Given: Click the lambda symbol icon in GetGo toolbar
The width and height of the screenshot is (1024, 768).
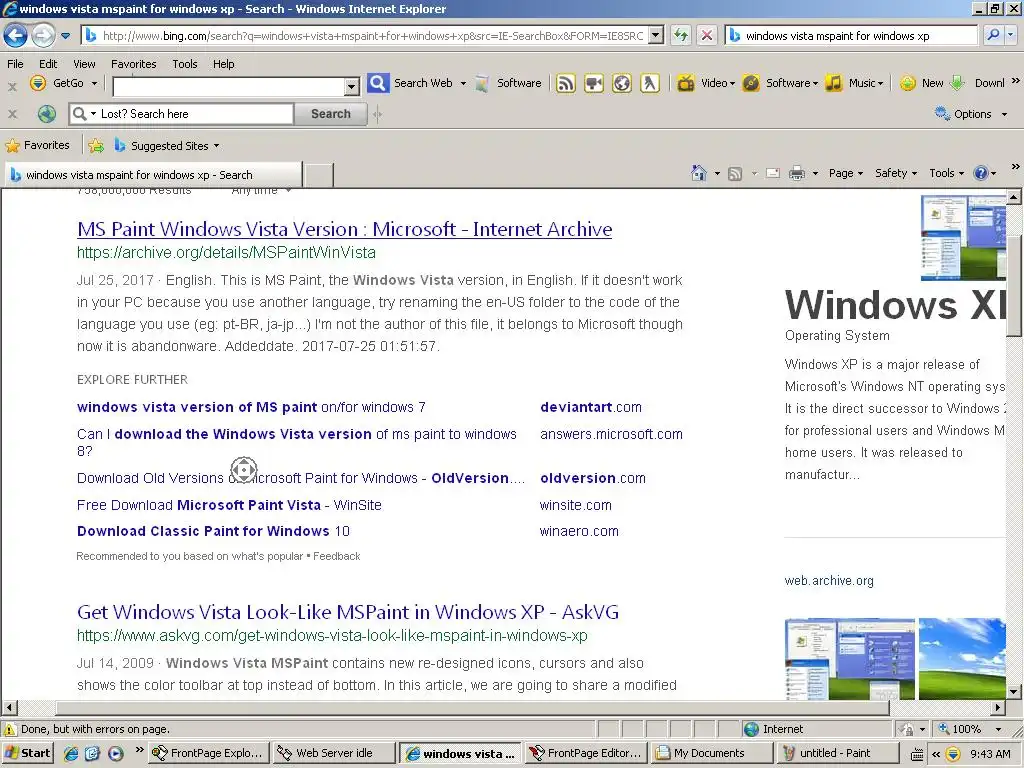Looking at the screenshot, I should pyautogui.click(x=650, y=83).
